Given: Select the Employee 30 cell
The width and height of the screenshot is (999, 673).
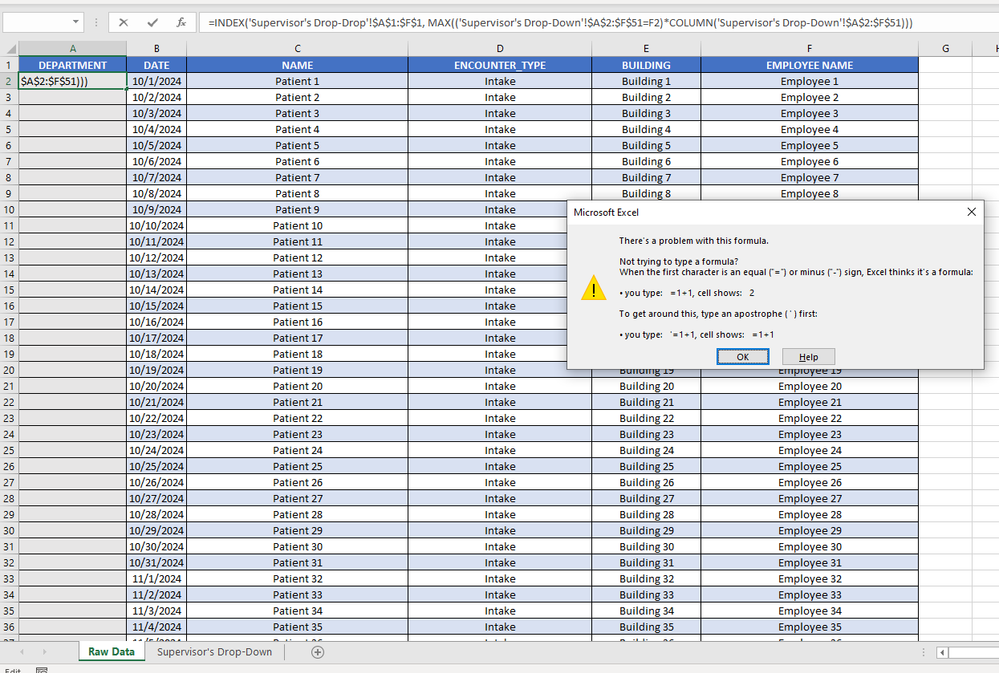Looking at the screenshot, I should 809,547.
